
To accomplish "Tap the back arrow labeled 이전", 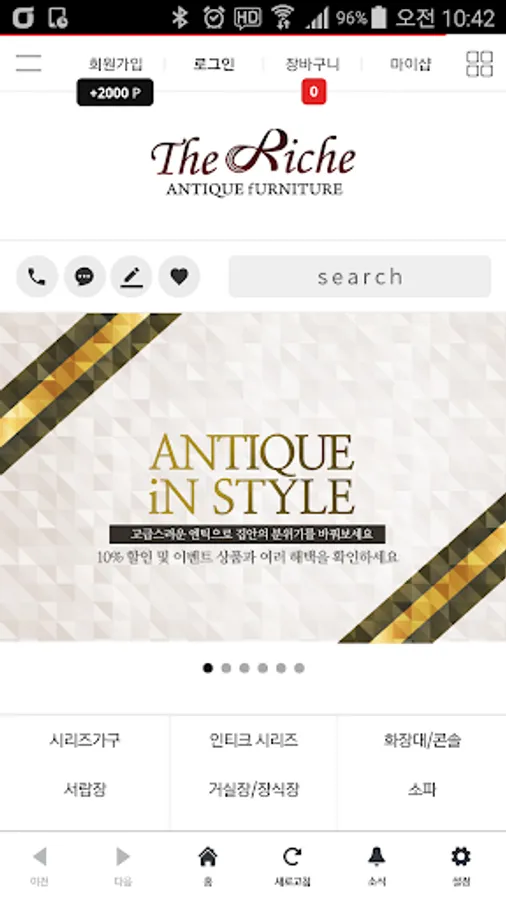I will [39, 864].
